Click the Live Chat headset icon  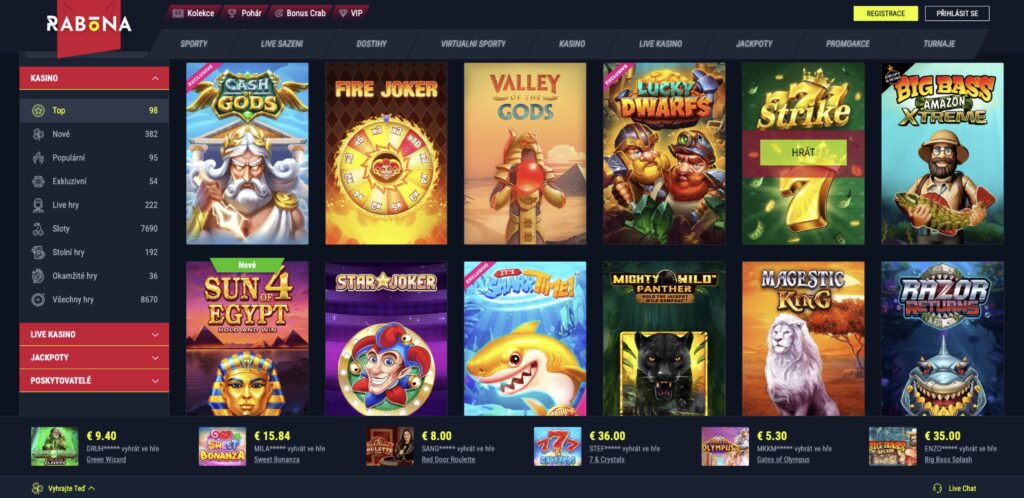[x=938, y=488]
